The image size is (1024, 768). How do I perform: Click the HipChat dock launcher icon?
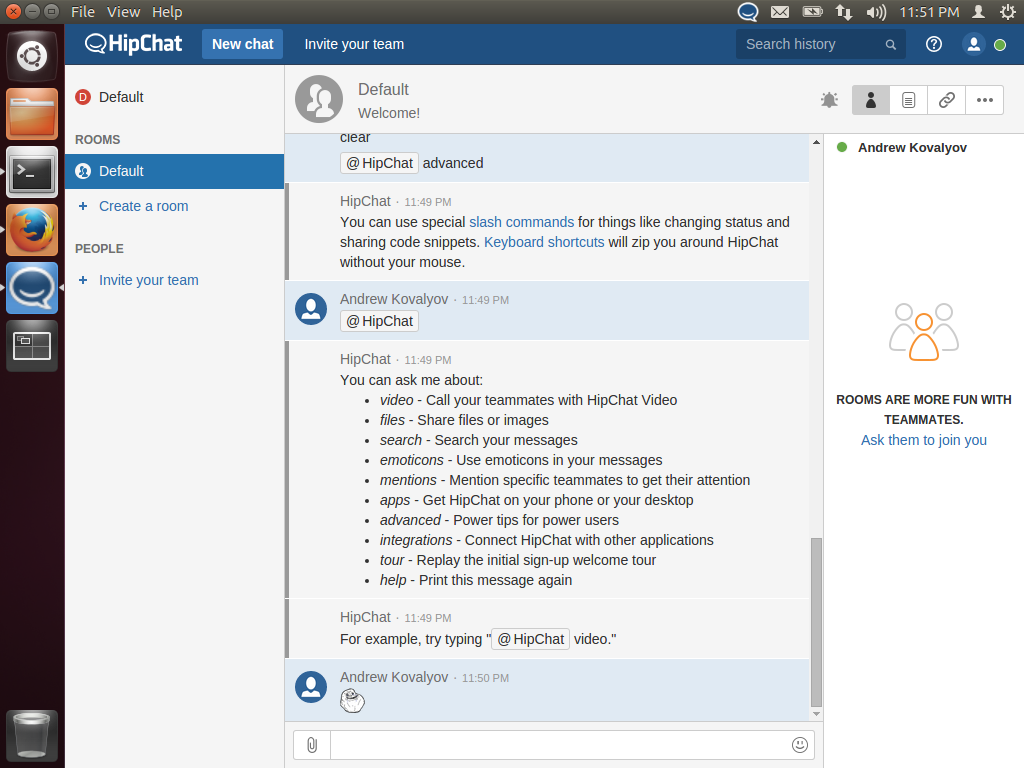click(32, 288)
